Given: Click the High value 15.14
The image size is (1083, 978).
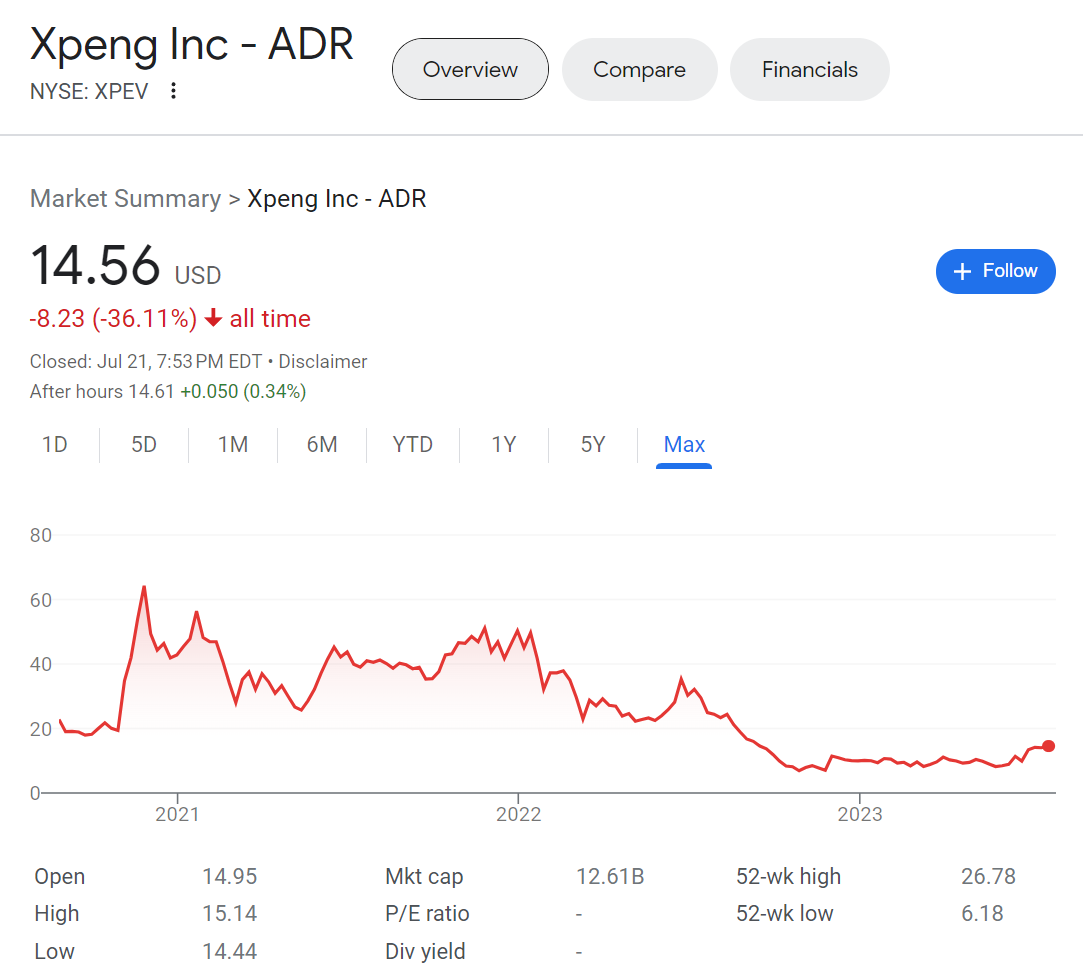Looking at the screenshot, I should point(229,914).
